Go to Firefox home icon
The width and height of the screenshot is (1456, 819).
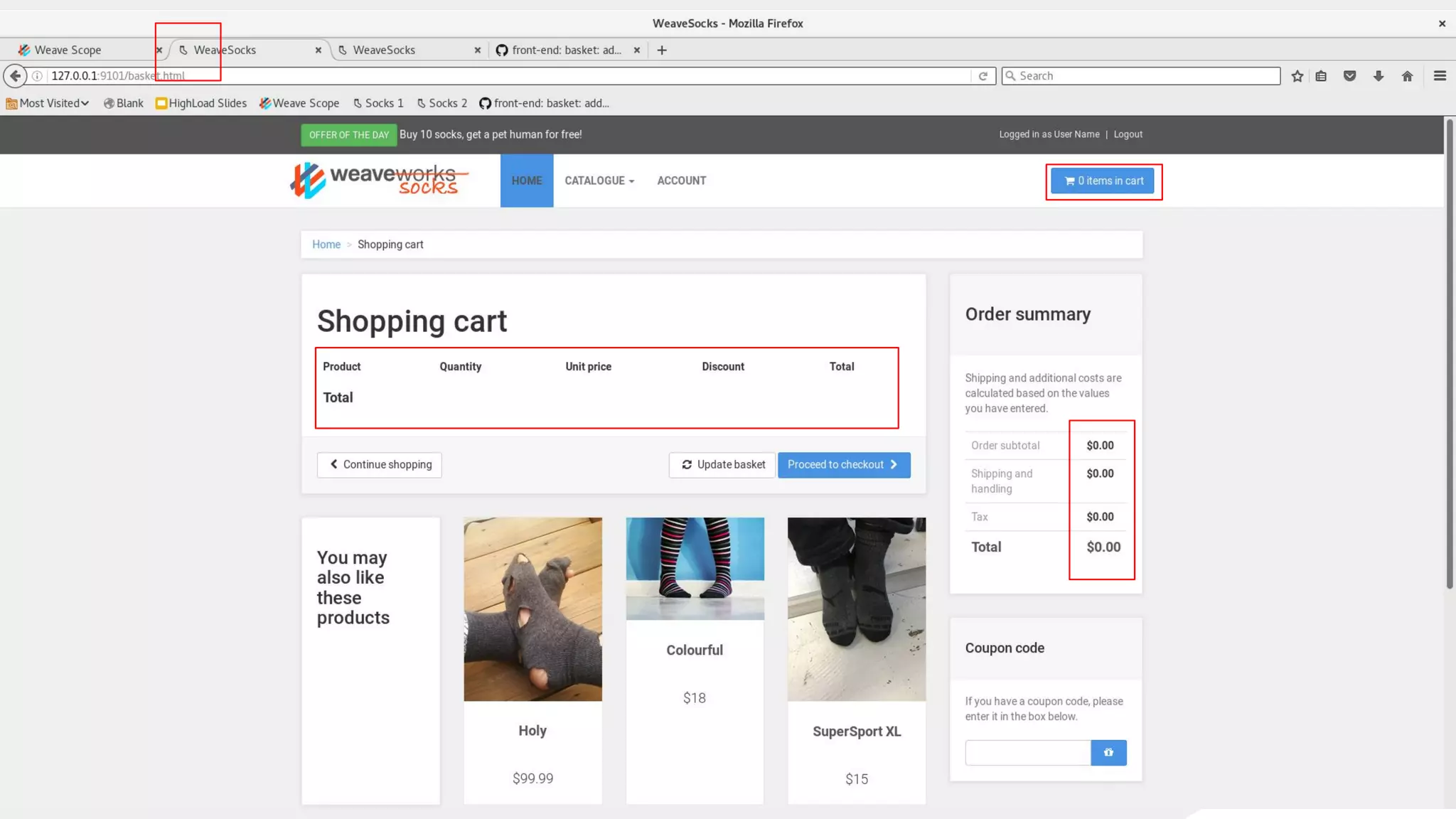1407,76
